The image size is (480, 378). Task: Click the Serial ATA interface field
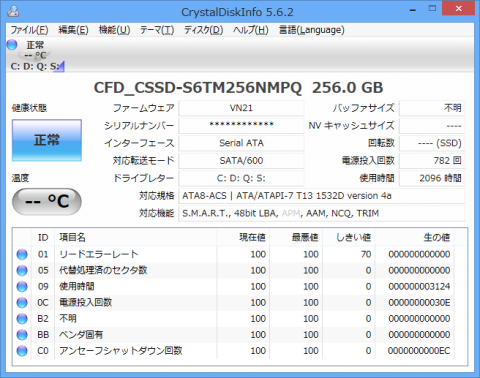point(241,143)
